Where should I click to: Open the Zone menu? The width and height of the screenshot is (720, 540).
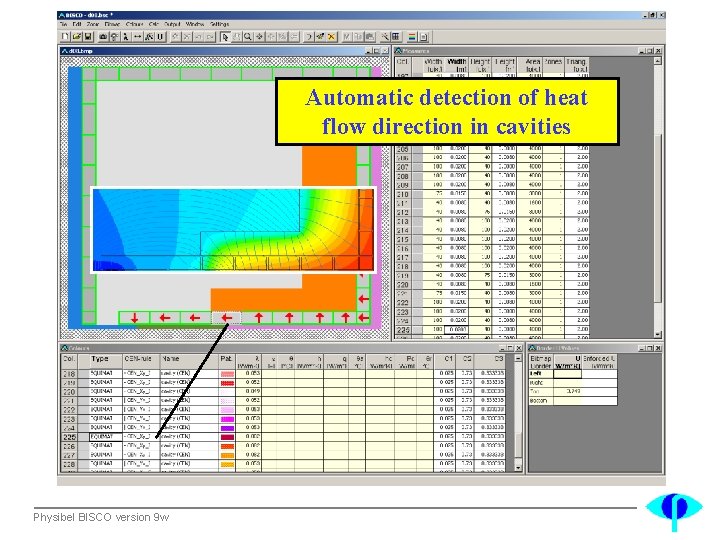(x=93, y=24)
